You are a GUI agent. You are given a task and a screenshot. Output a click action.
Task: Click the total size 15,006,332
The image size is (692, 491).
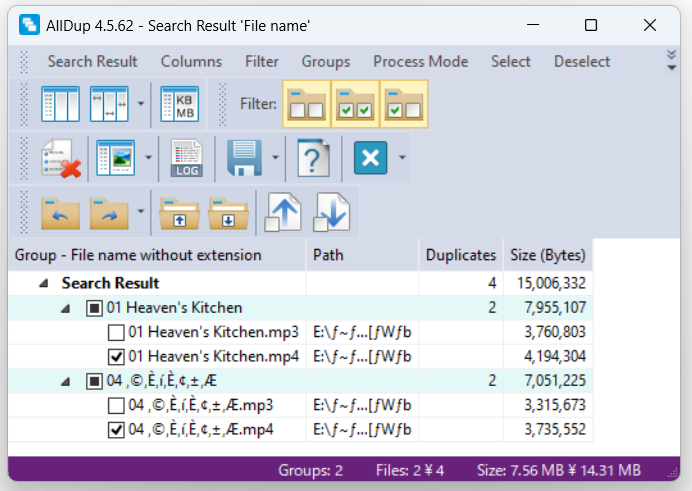click(552, 283)
